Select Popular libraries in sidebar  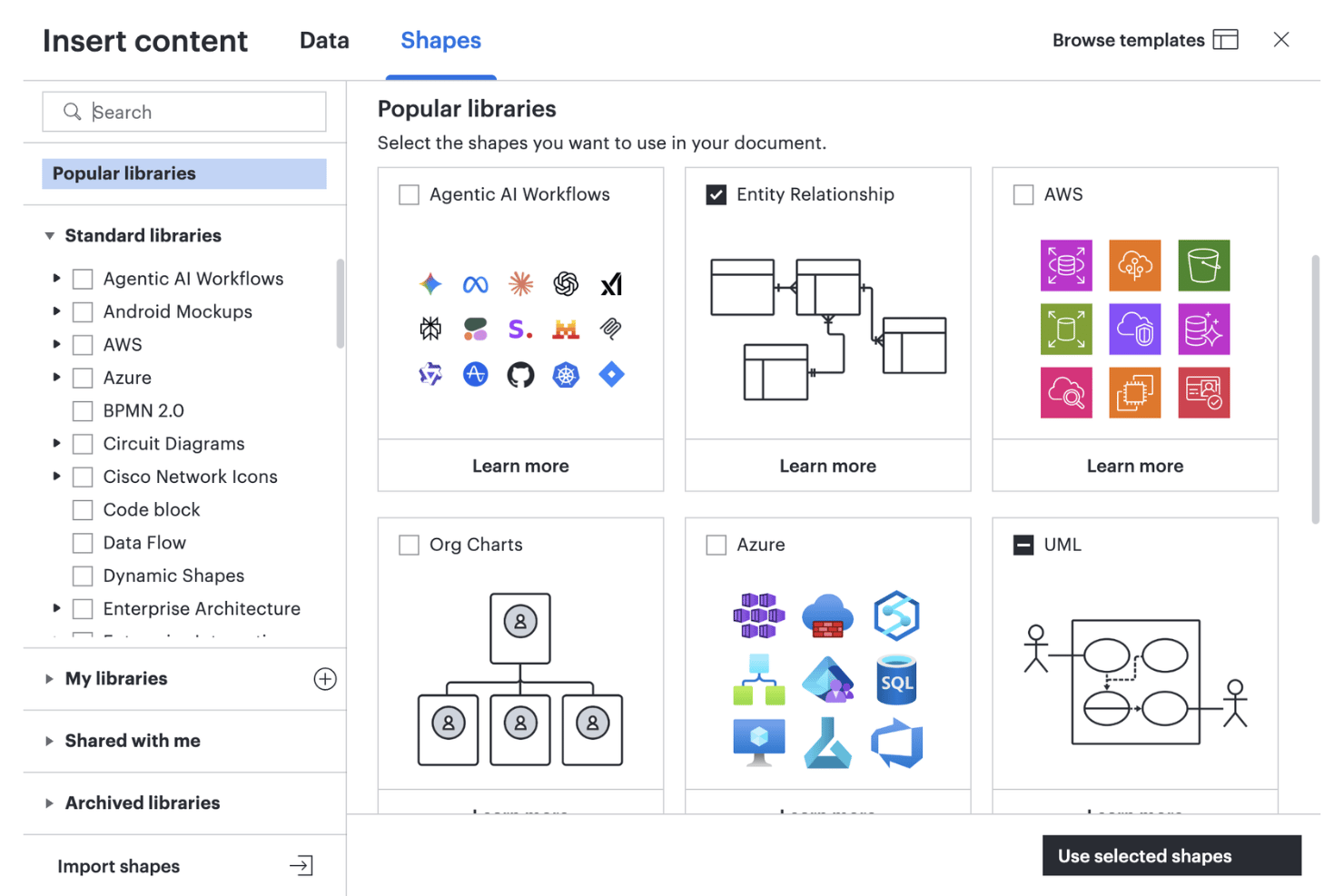[x=184, y=173]
